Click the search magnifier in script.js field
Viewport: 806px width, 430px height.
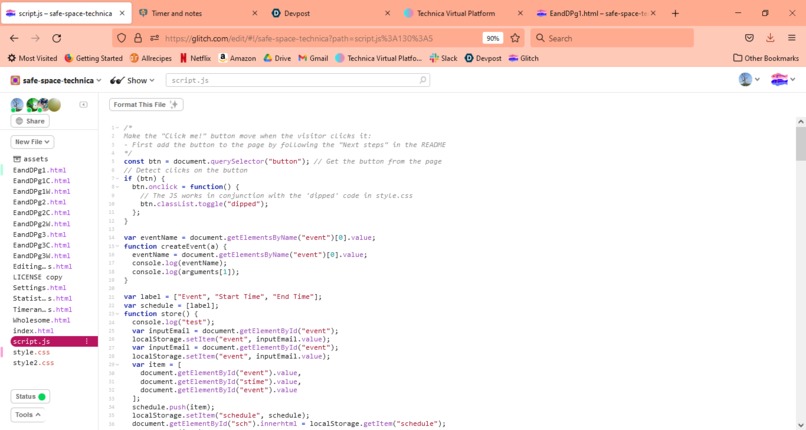coord(423,80)
